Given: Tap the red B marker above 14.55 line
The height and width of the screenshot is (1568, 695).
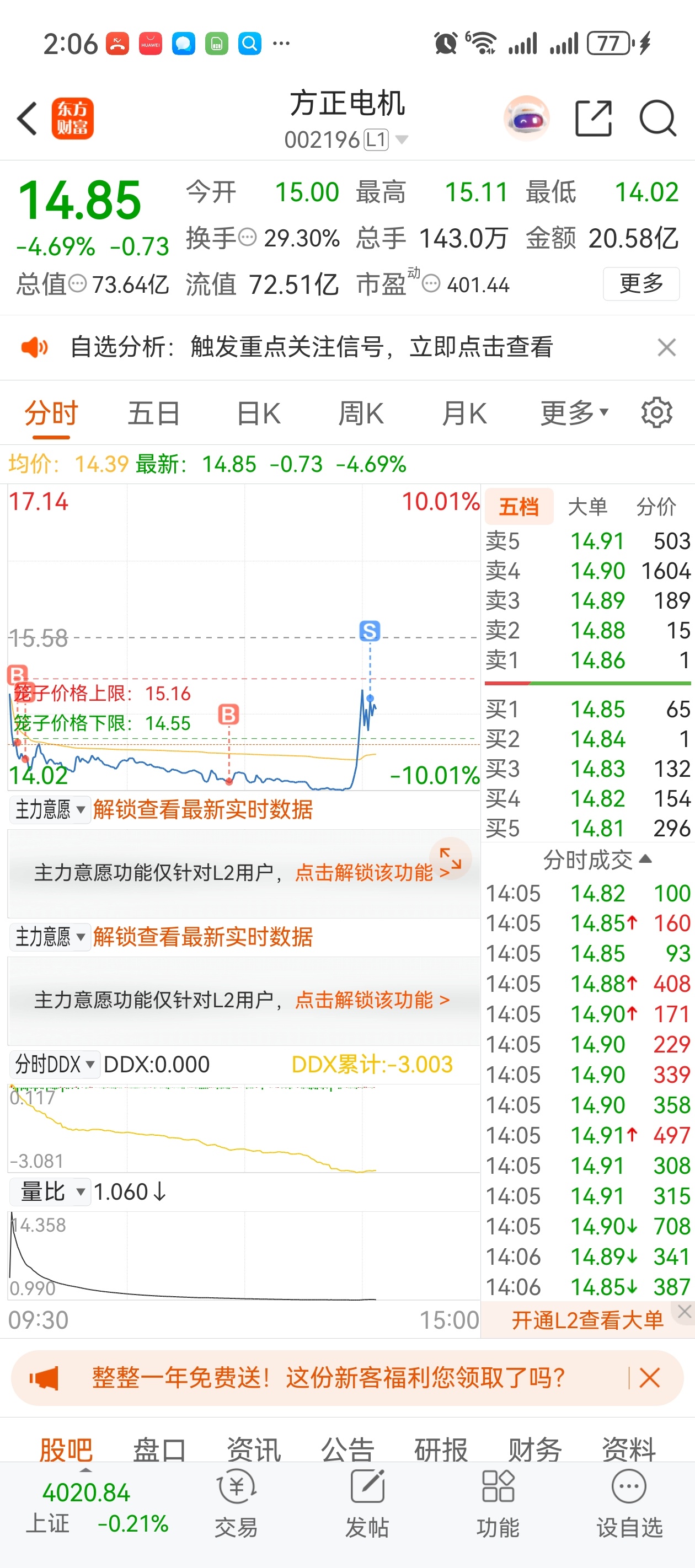Looking at the screenshot, I should [x=228, y=714].
